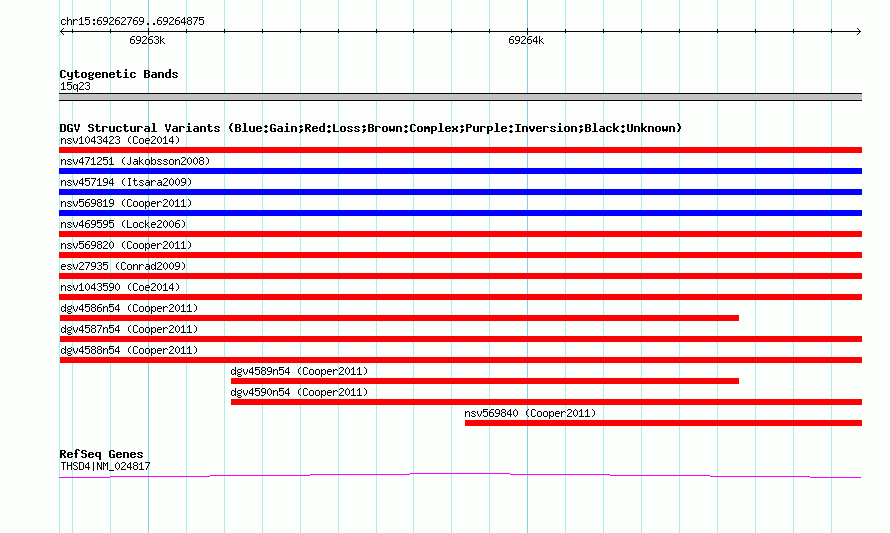
Task: Click the 15q23 band label
Action: tap(75, 86)
